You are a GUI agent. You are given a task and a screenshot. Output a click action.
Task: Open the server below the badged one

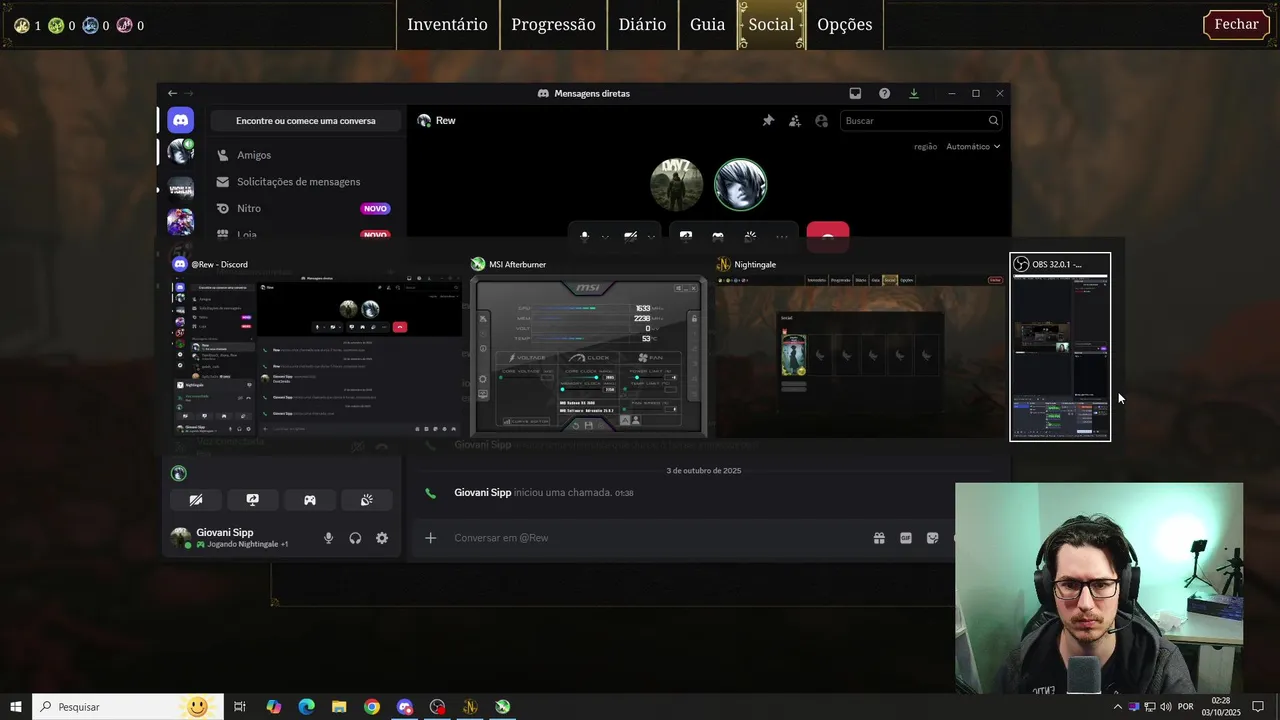tap(181, 188)
